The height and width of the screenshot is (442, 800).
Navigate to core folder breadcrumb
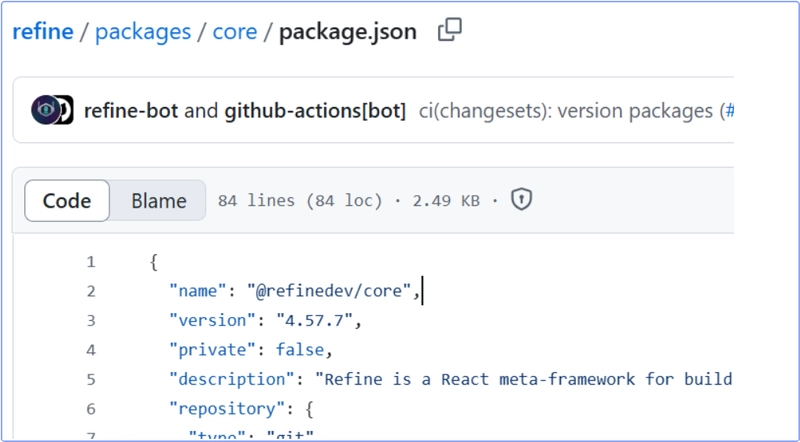235,32
